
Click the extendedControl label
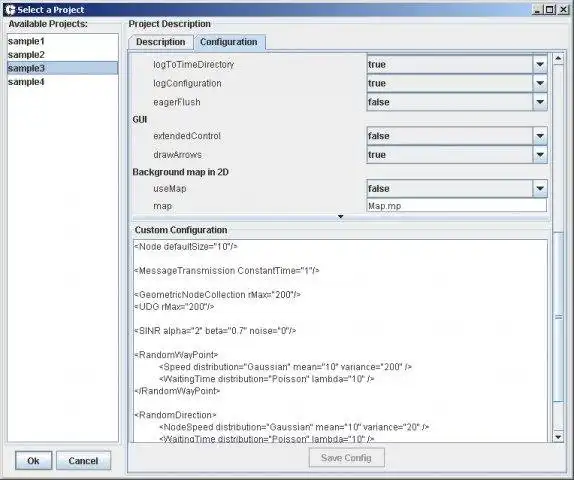click(187, 136)
